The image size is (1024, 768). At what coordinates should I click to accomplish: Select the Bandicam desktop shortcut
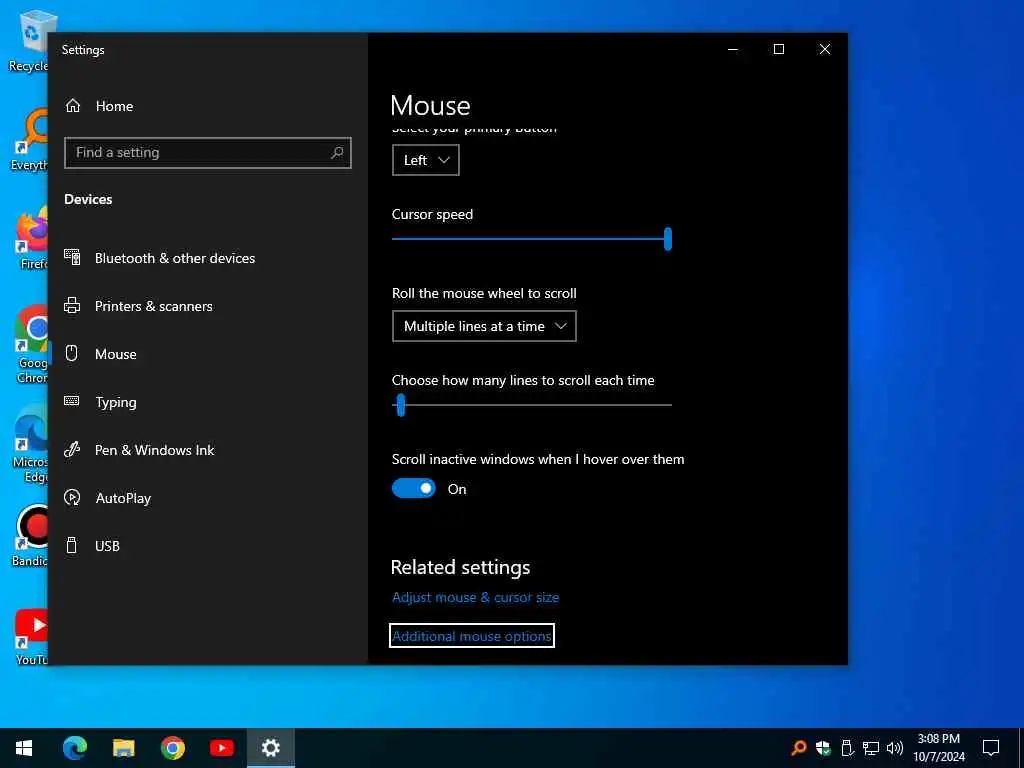(30, 536)
